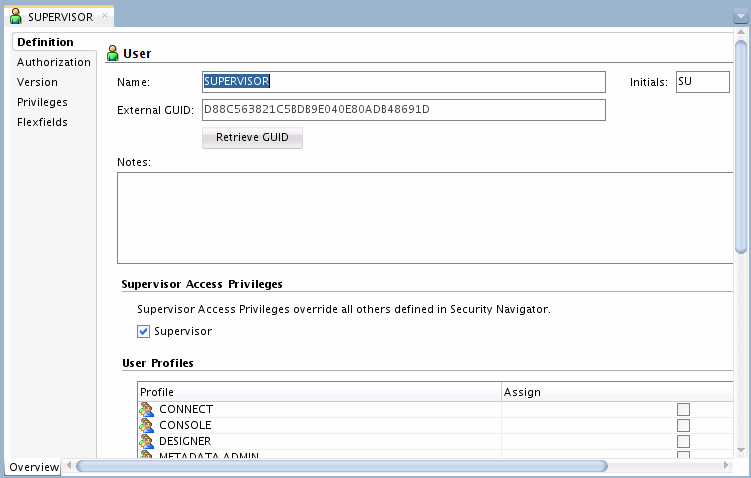Click the Profile column header
Screen dimensions: 751x478
tap(319, 392)
